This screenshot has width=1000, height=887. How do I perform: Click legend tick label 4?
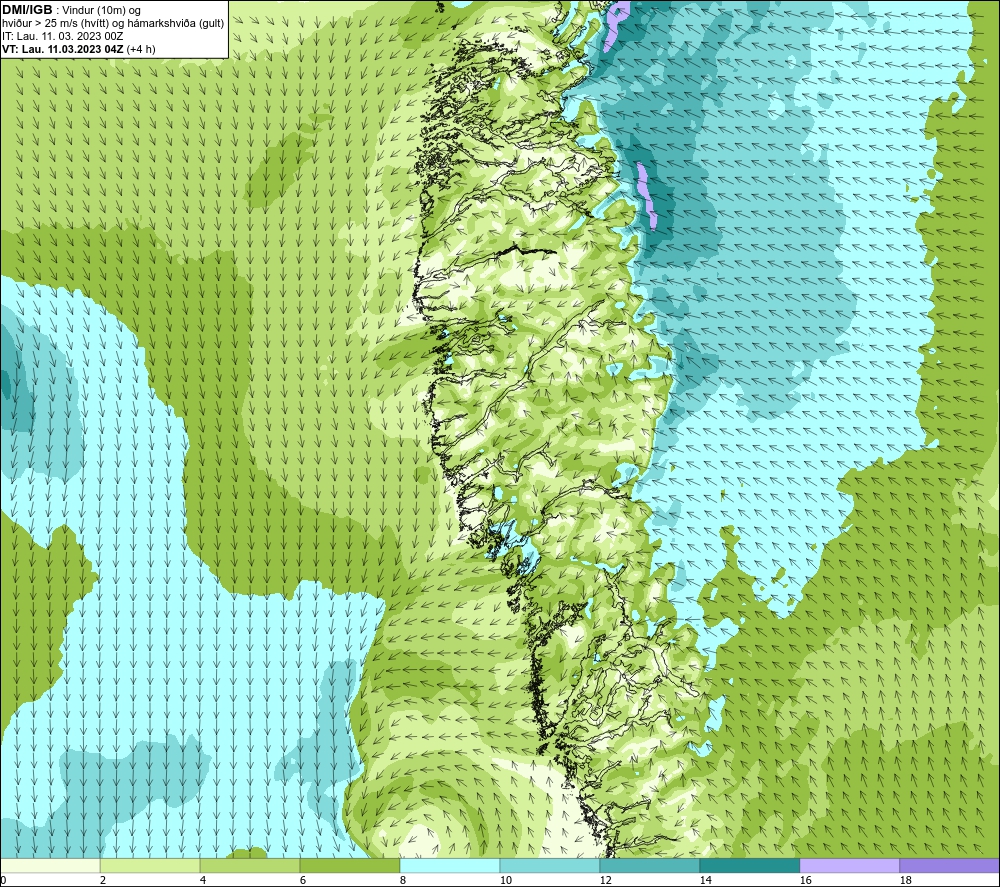click(203, 881)
